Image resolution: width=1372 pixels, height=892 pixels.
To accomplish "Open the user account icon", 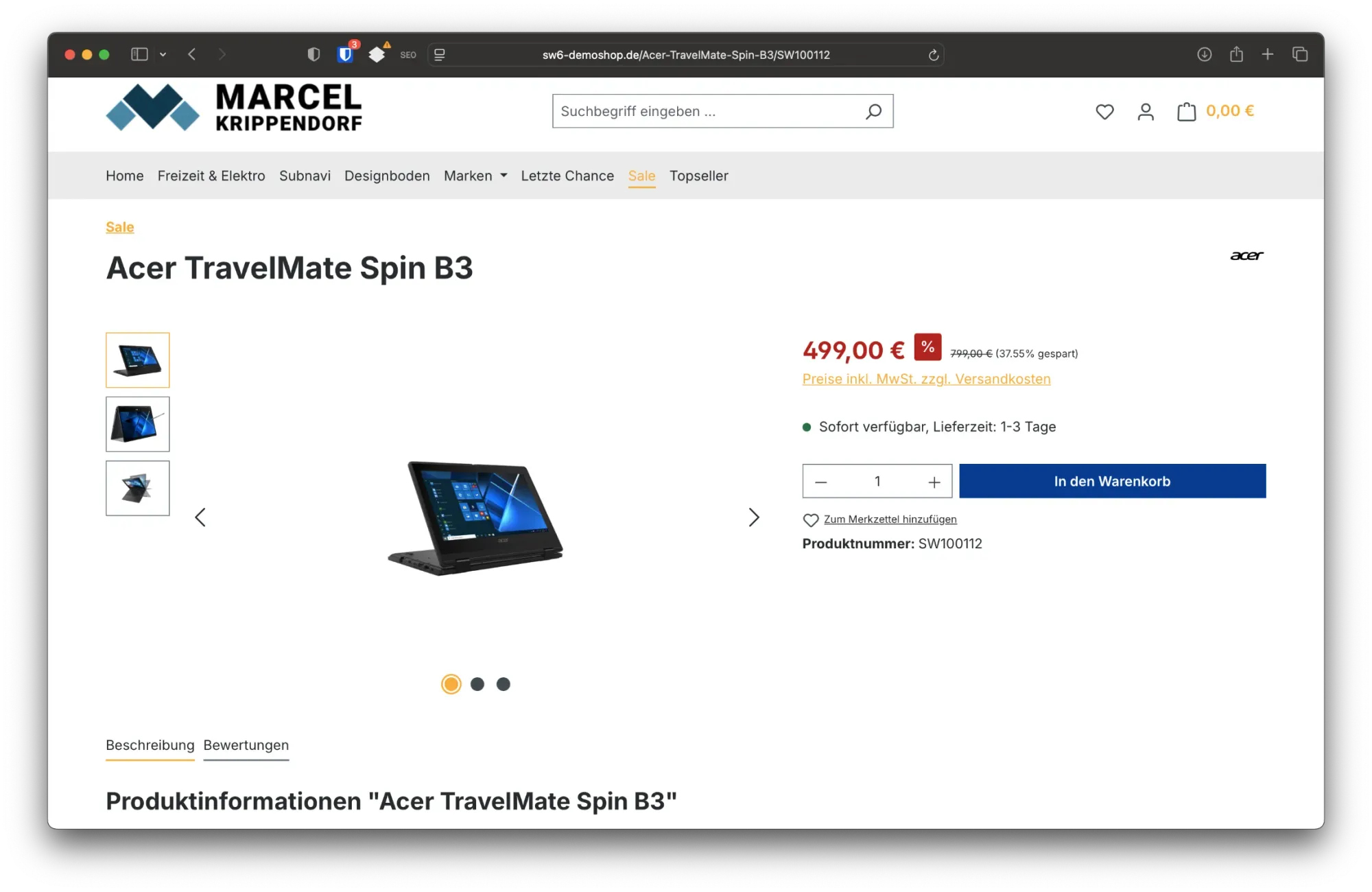I will [1146, 111].
